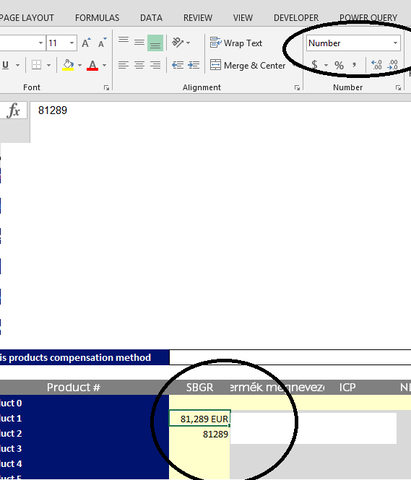Increase cell indent
The image size is (411, 480).
(x=193, y=65)
